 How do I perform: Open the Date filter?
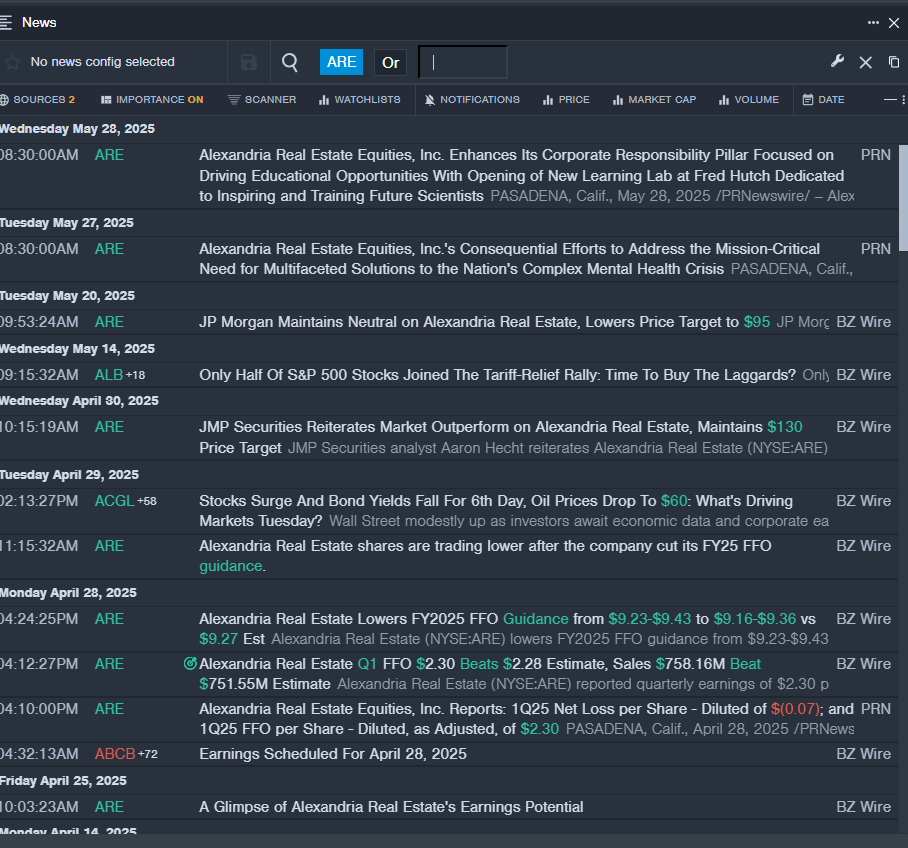click(x=823, y=100)
